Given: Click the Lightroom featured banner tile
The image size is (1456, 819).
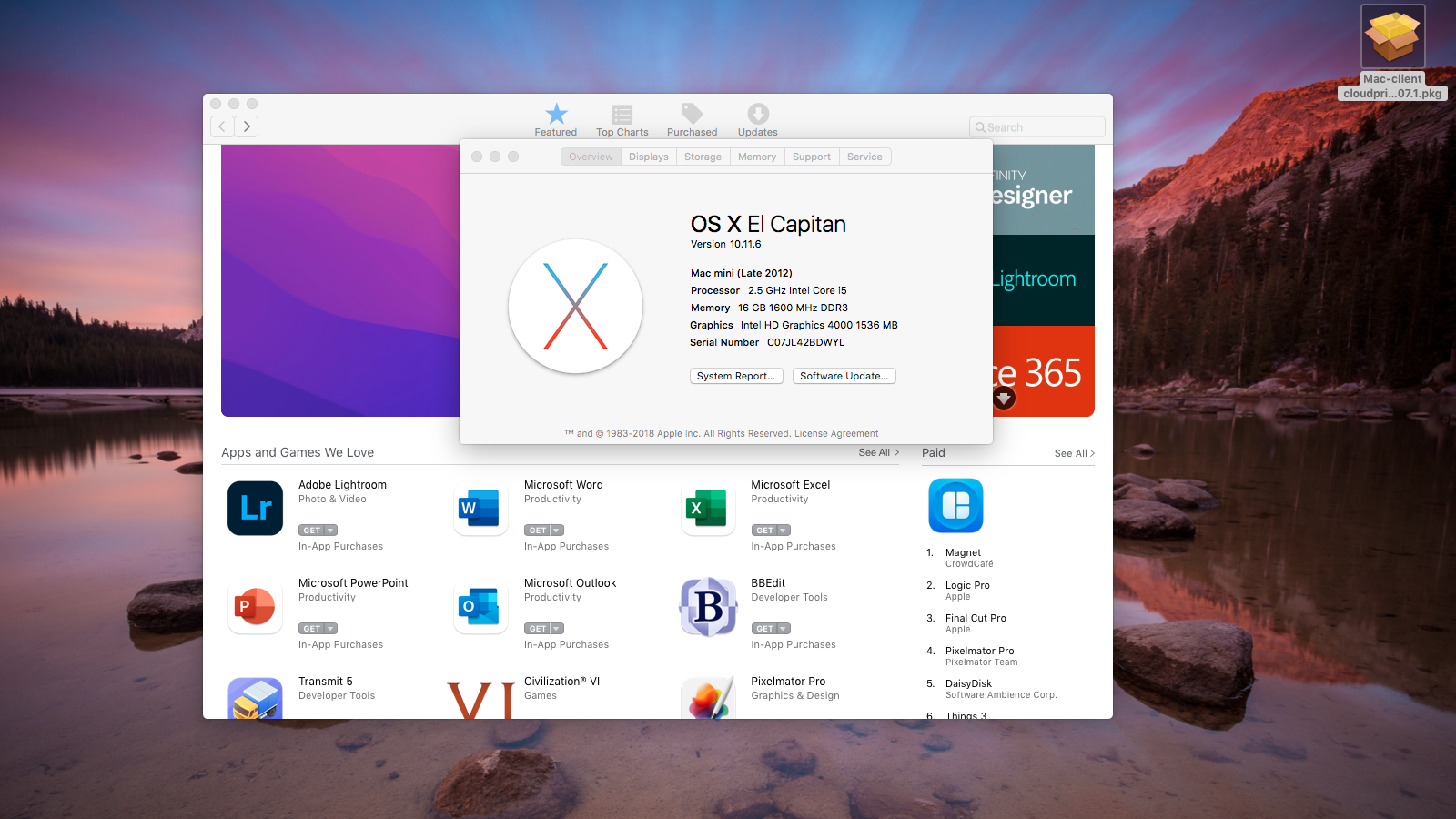Looking at the screenshot, I should pyautogui.click(x=1044, y=280).
